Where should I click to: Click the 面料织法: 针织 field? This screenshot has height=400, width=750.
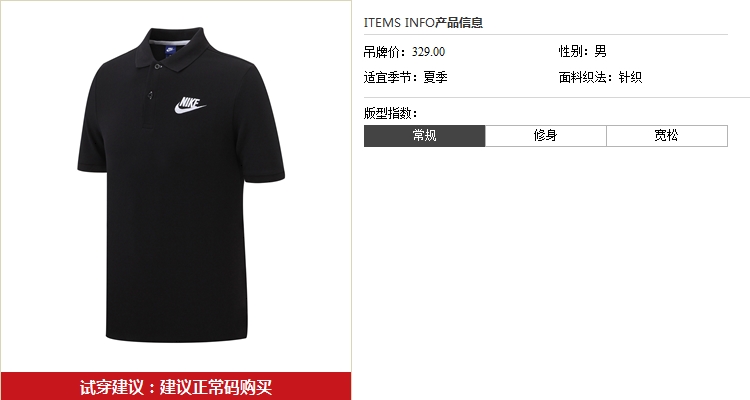click(x=600, y=77)
